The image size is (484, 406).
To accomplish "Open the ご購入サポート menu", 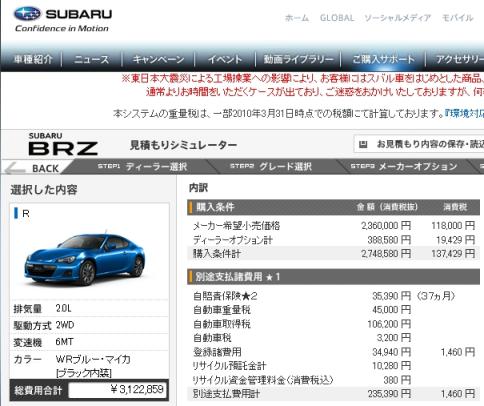I will point(383,59).
